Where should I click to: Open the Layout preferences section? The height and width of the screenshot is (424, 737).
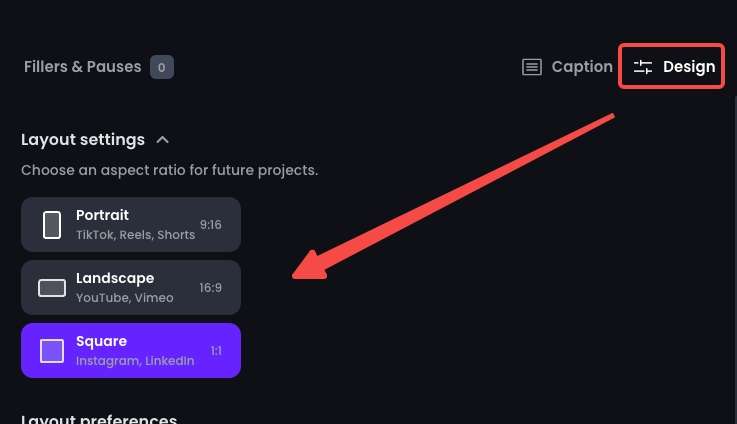(x=99, y=419)
